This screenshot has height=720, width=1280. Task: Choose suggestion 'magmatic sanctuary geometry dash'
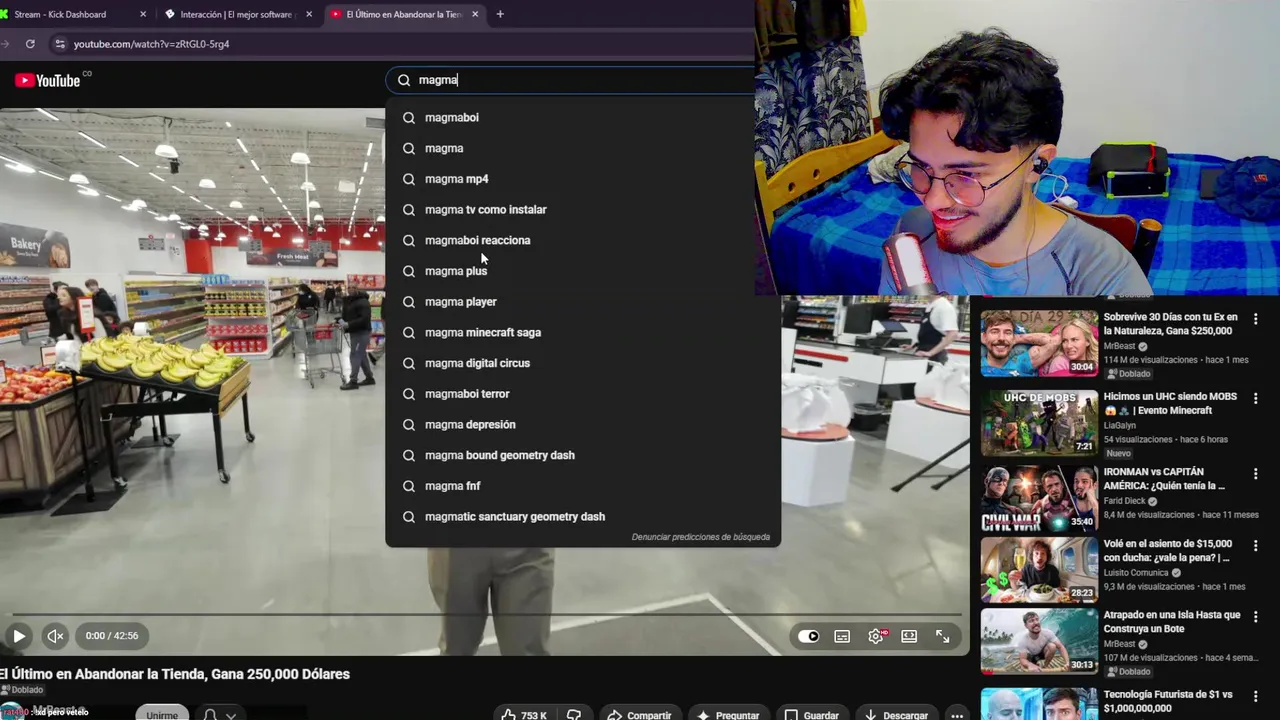tap(583, 517)
